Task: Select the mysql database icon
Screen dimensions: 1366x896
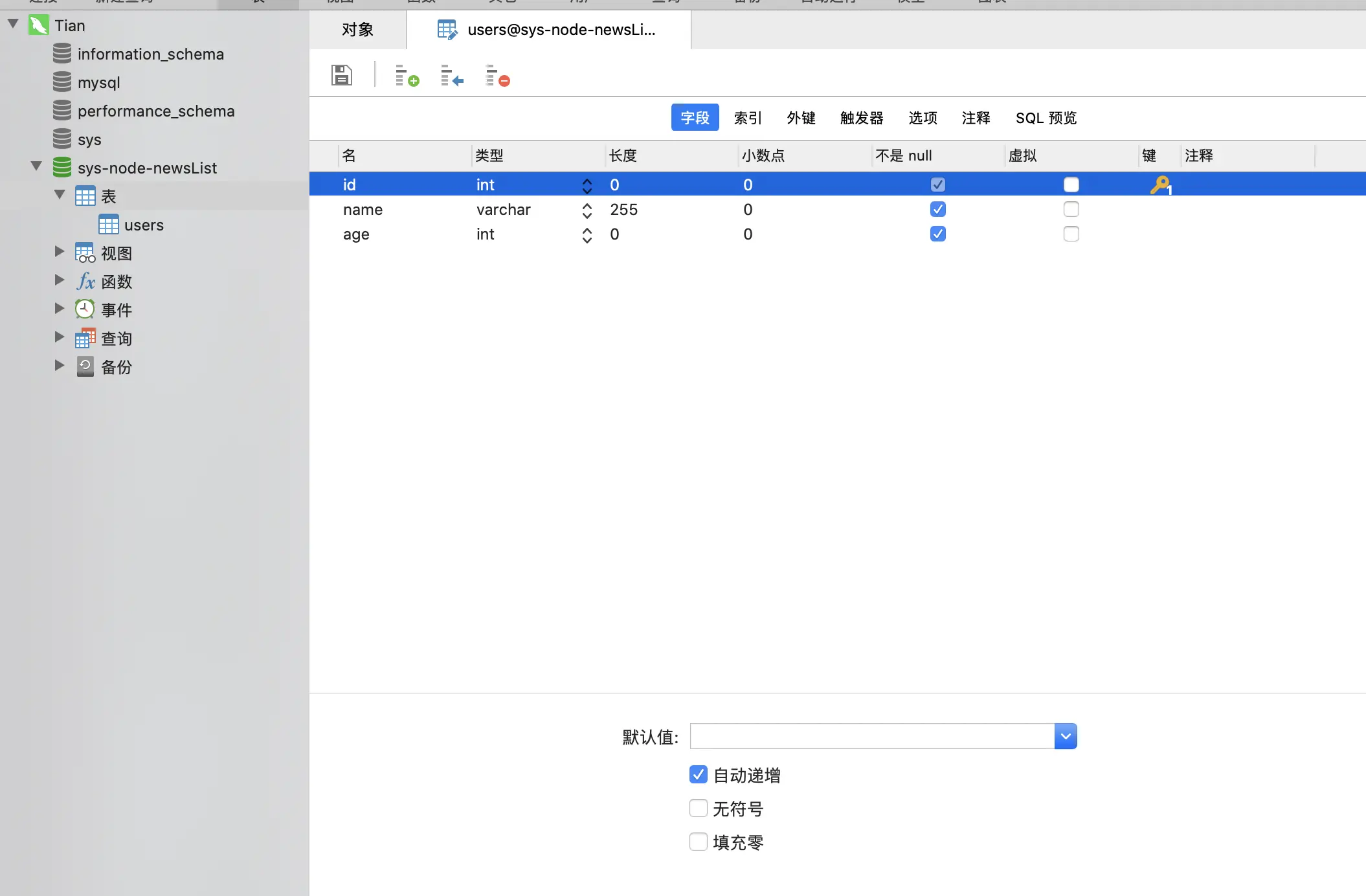Action: click(62, 82)
